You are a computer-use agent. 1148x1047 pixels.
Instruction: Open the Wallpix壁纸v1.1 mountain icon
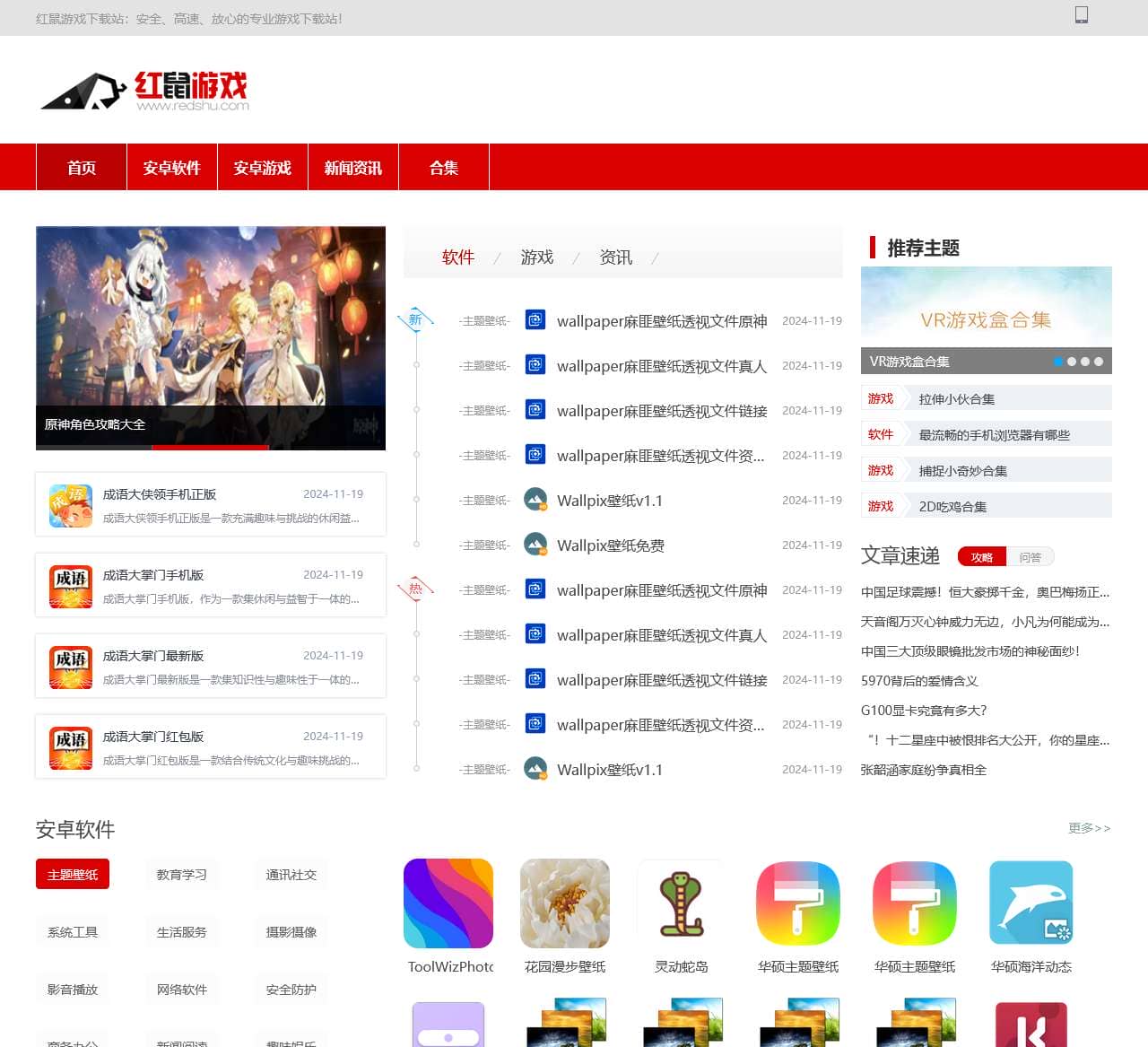click(535, 501)
